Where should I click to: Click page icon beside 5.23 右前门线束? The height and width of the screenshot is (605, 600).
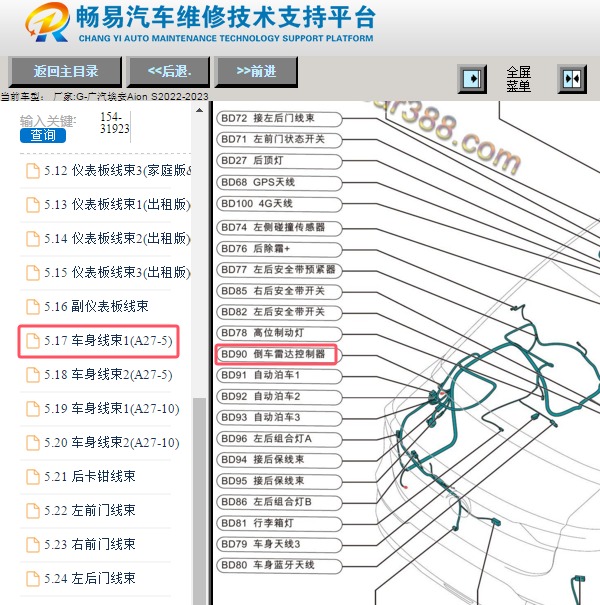(32, 545)
